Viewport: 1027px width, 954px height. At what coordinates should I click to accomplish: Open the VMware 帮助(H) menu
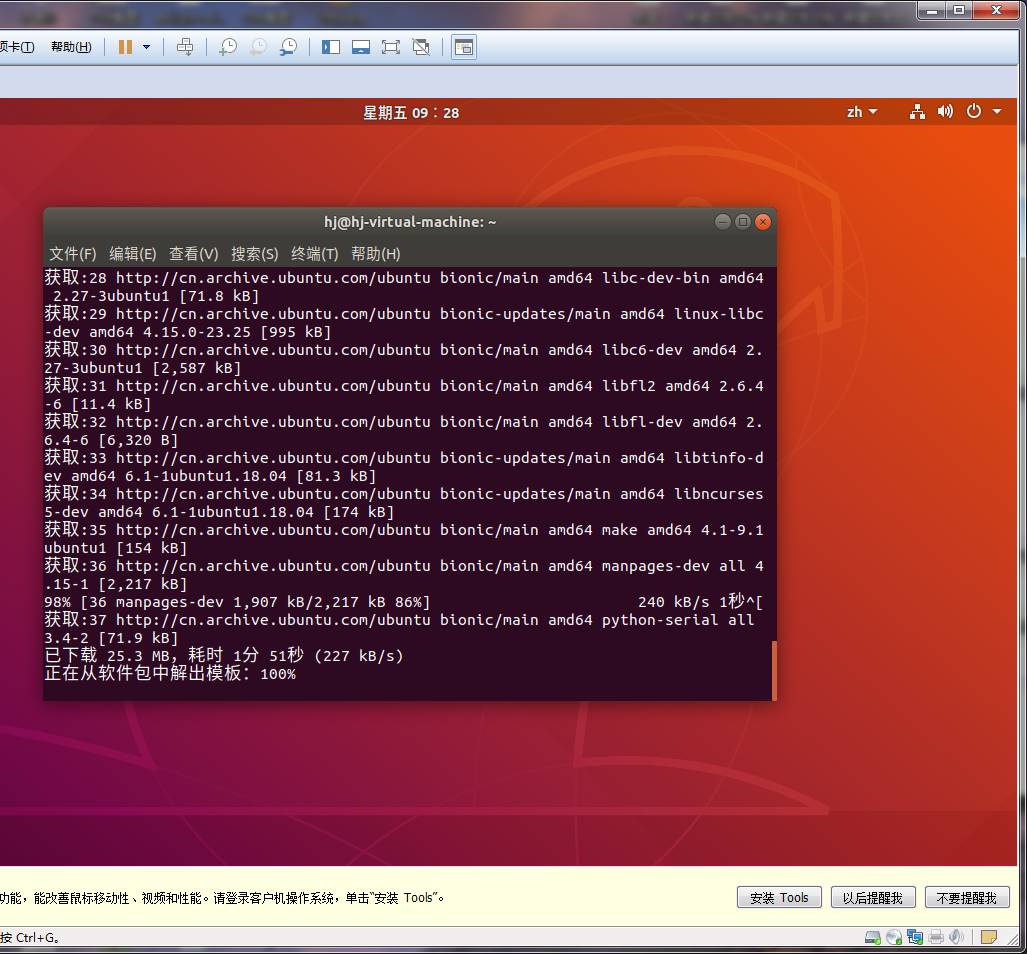tap(71, 47)
